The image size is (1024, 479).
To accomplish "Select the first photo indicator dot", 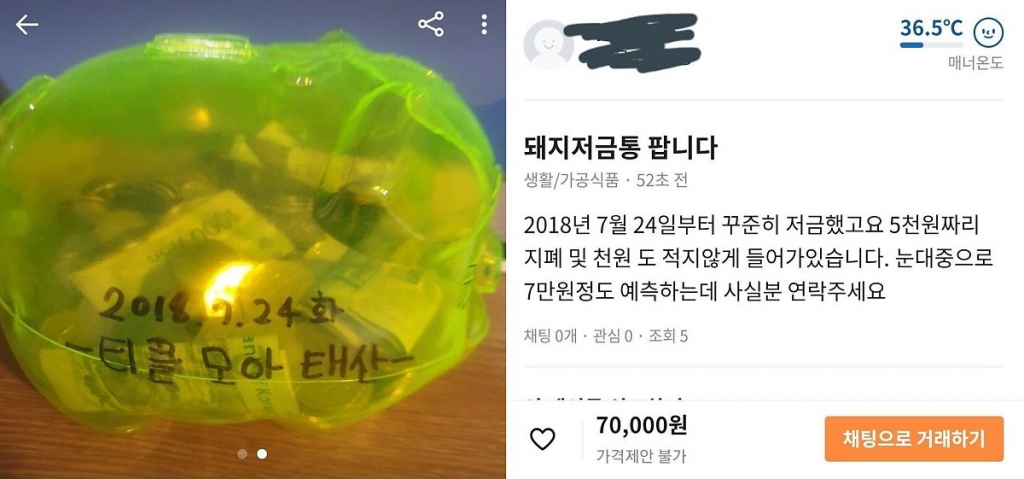I will coord(242,454).
